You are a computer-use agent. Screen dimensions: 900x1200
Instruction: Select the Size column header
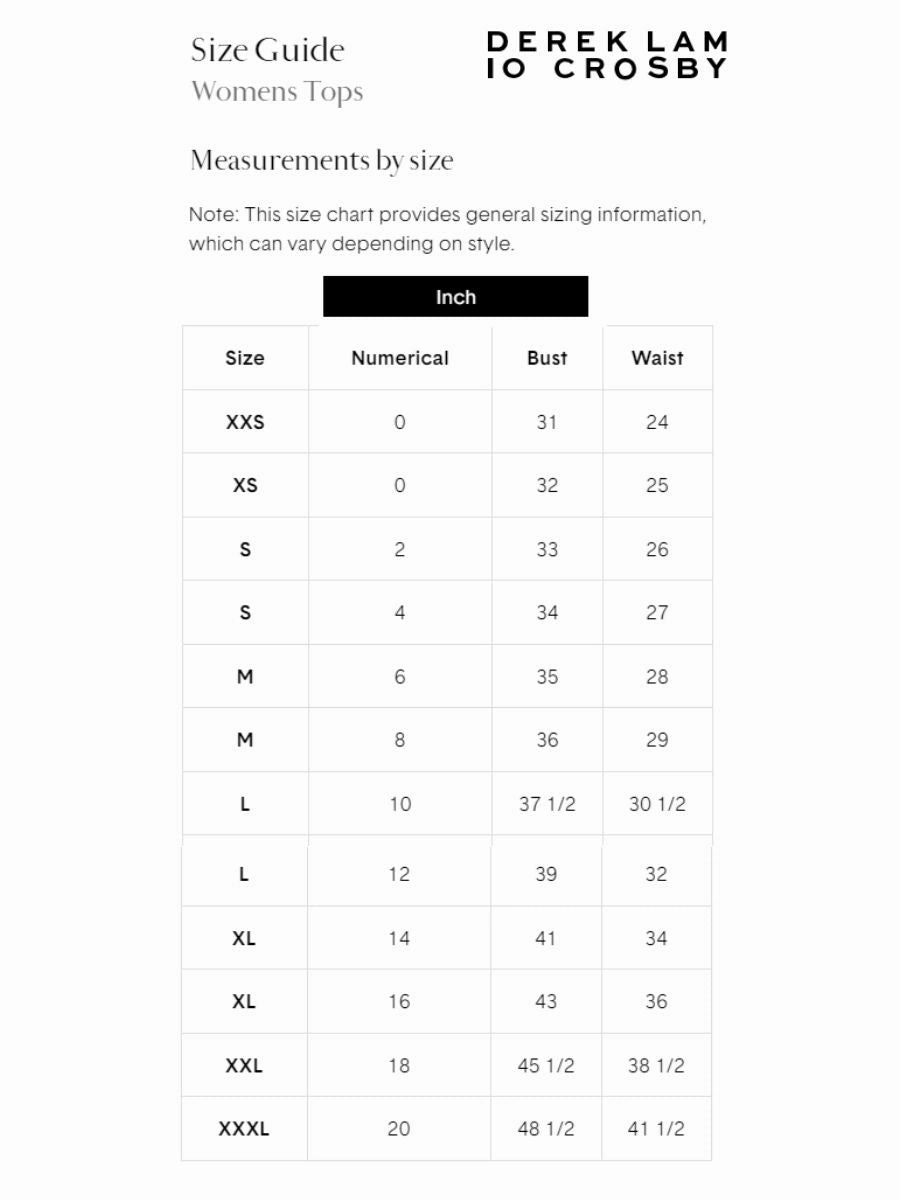pyautogui.click(x=245, y=358)
